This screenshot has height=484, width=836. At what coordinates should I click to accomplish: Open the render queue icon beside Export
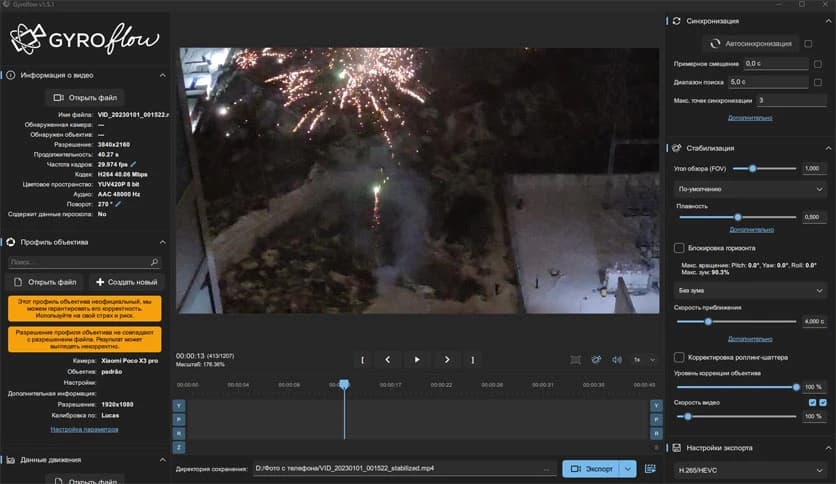tap(650, 469)
